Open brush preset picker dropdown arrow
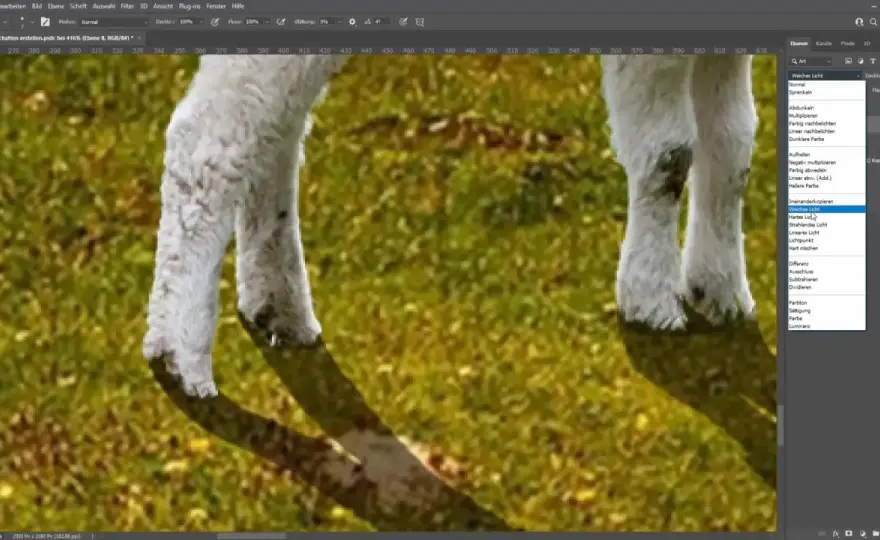 33,22
